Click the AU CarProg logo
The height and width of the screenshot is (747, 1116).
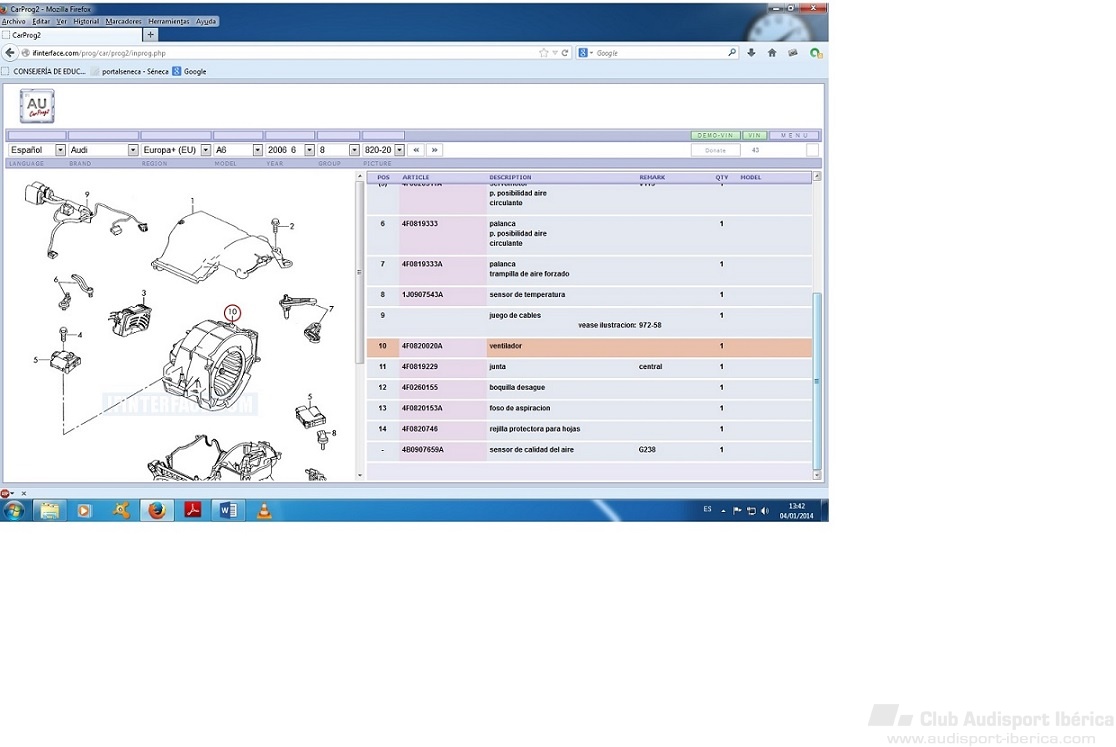pos(37,106)
